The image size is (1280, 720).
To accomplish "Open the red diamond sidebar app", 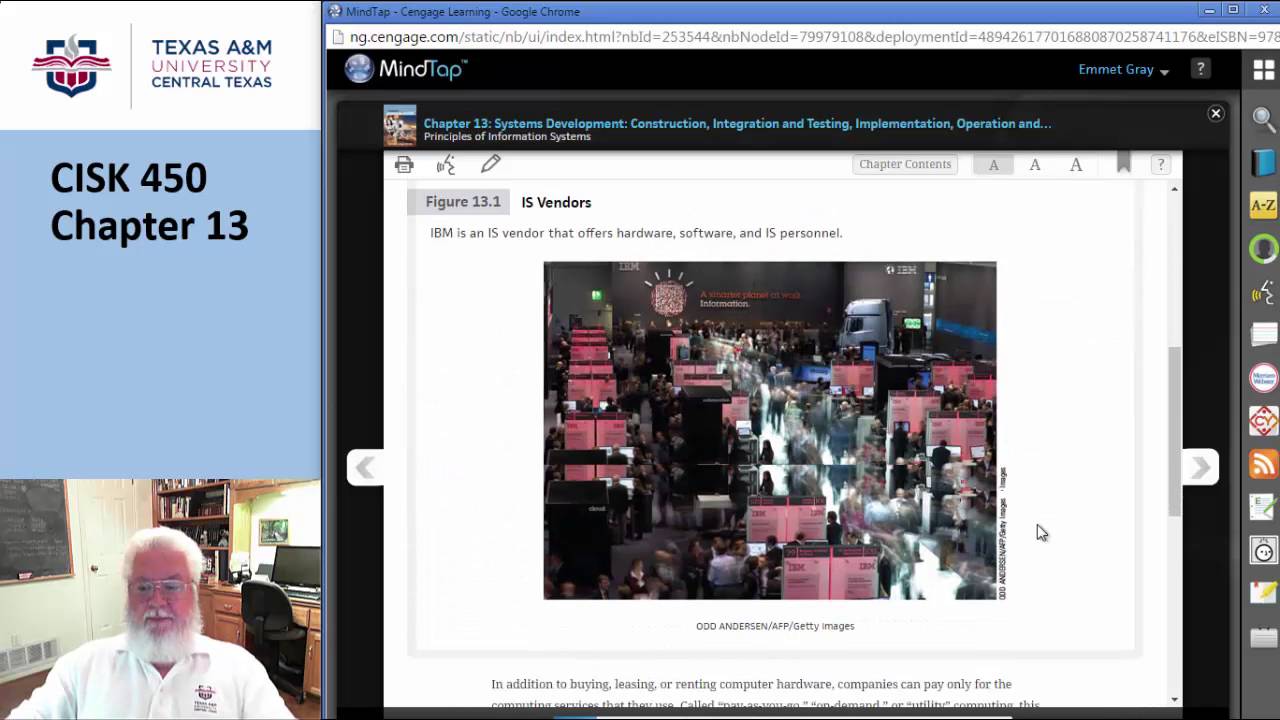I will click(x=1264, y=421).
